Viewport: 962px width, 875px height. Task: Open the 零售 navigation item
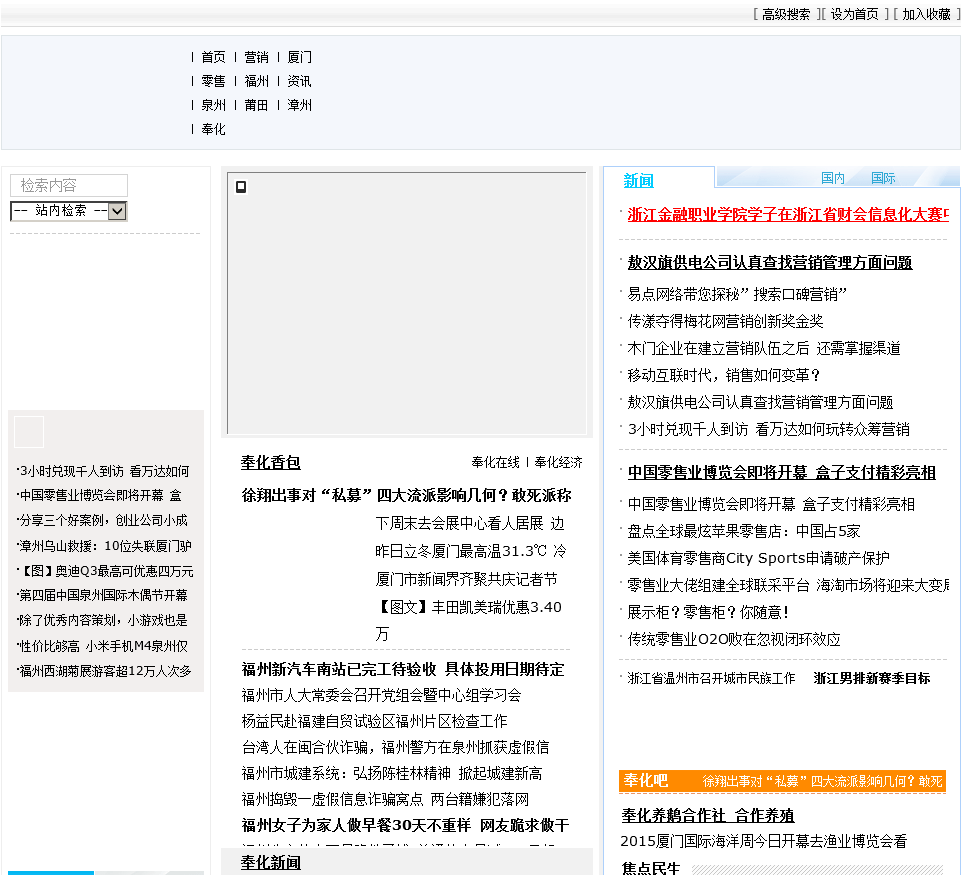(214, 81)
